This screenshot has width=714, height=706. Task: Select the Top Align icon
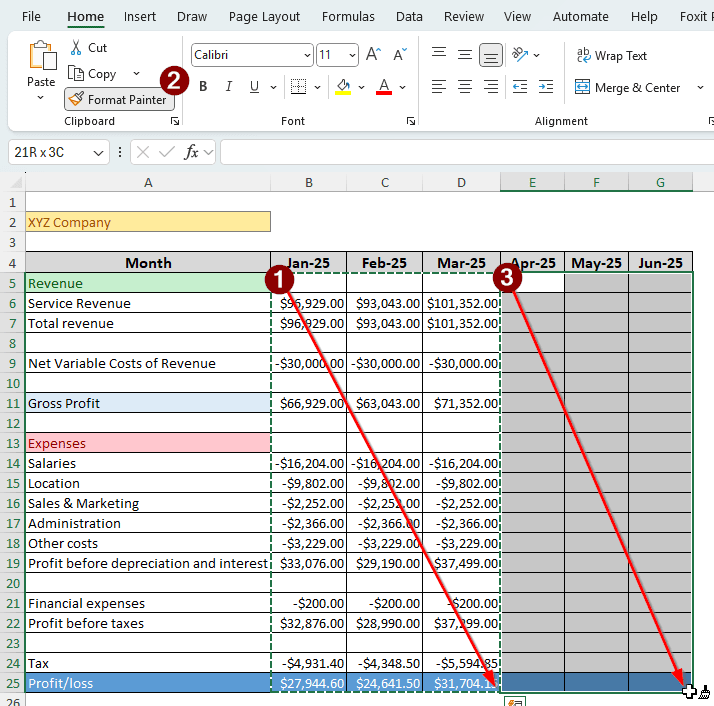point(438,55)
